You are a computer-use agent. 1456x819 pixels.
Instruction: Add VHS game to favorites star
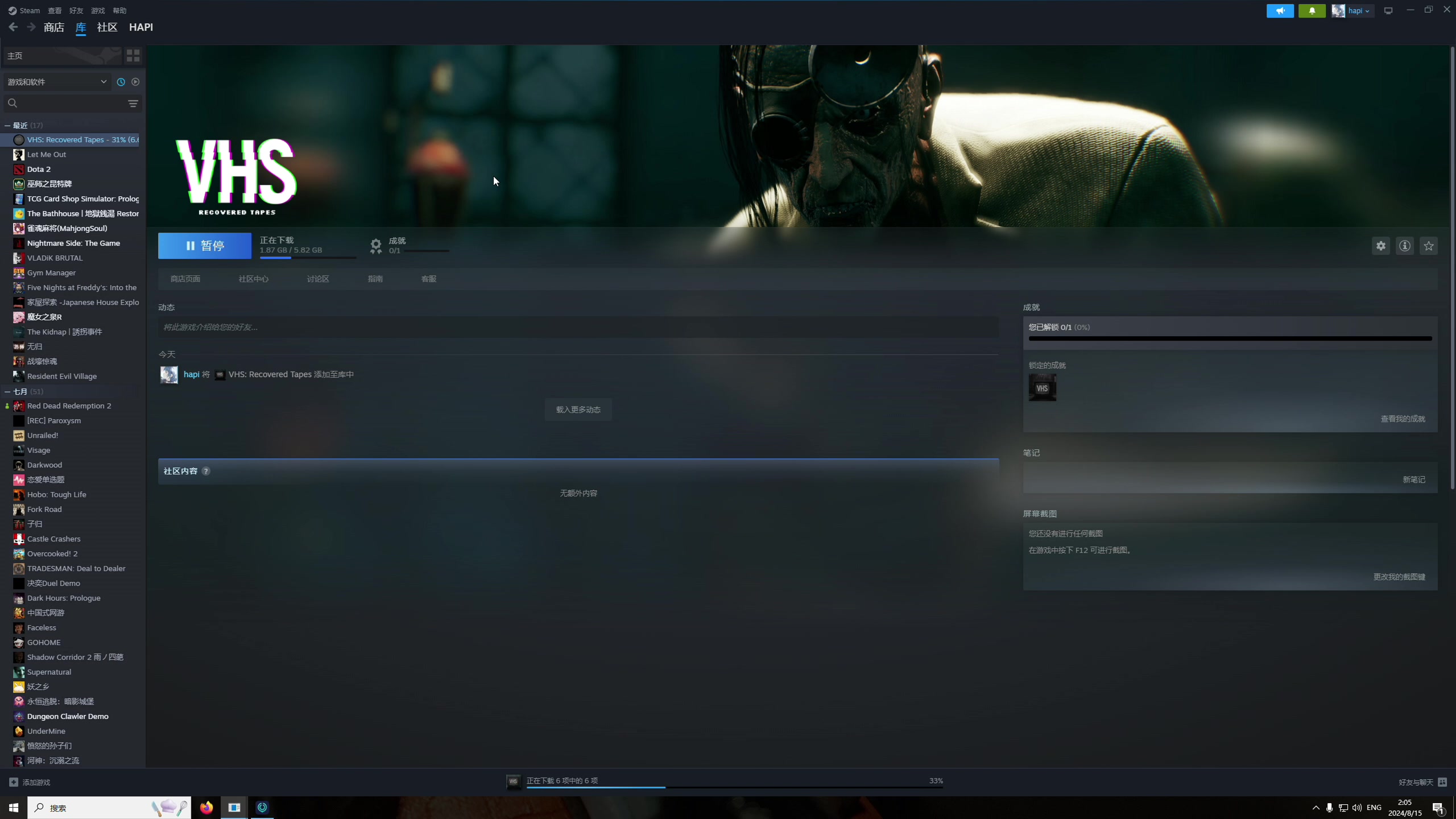[x=1429, y=246]
